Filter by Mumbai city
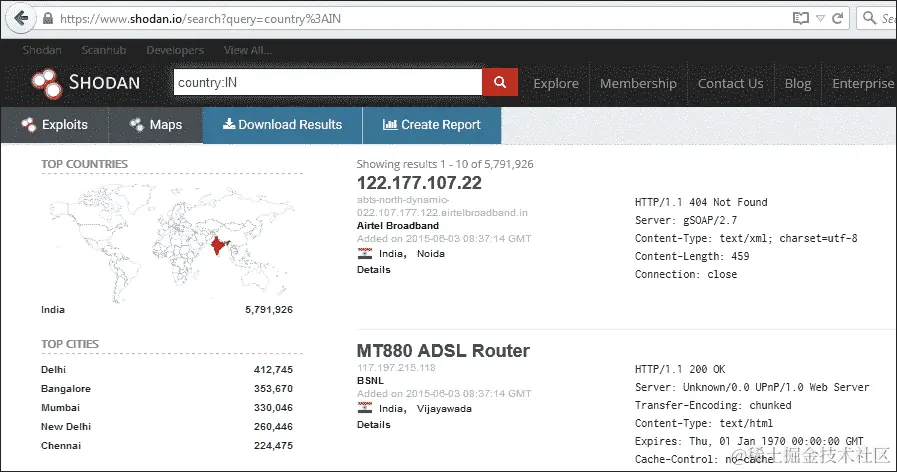The image size is (897, 472). click(x=60, y=407)
